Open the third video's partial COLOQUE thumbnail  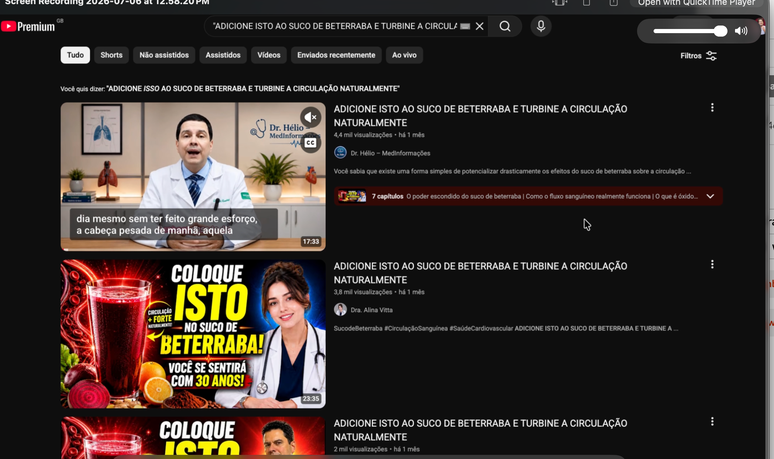[x=193, y=436]
